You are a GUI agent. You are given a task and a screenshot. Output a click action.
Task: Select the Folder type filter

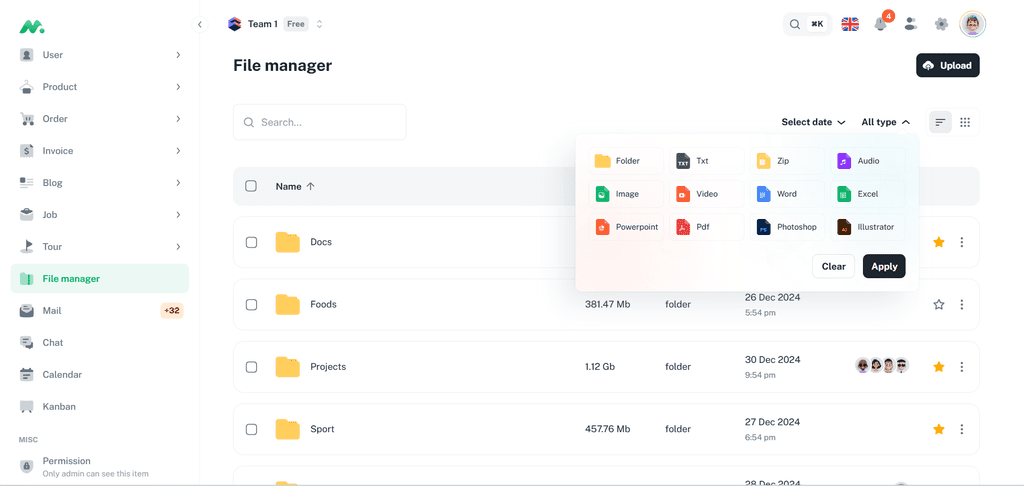(626, 161)
